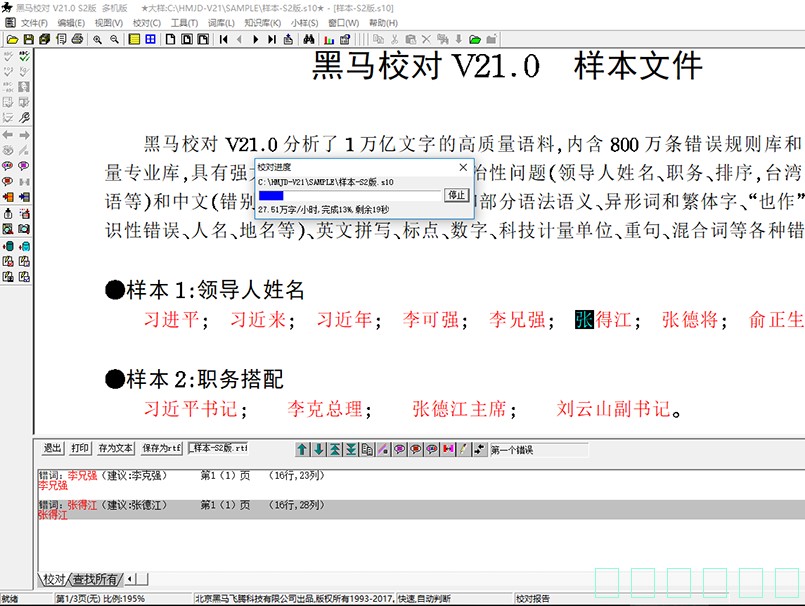
Task: Click the 存为文本 button
Action: [x=116, y=448]
